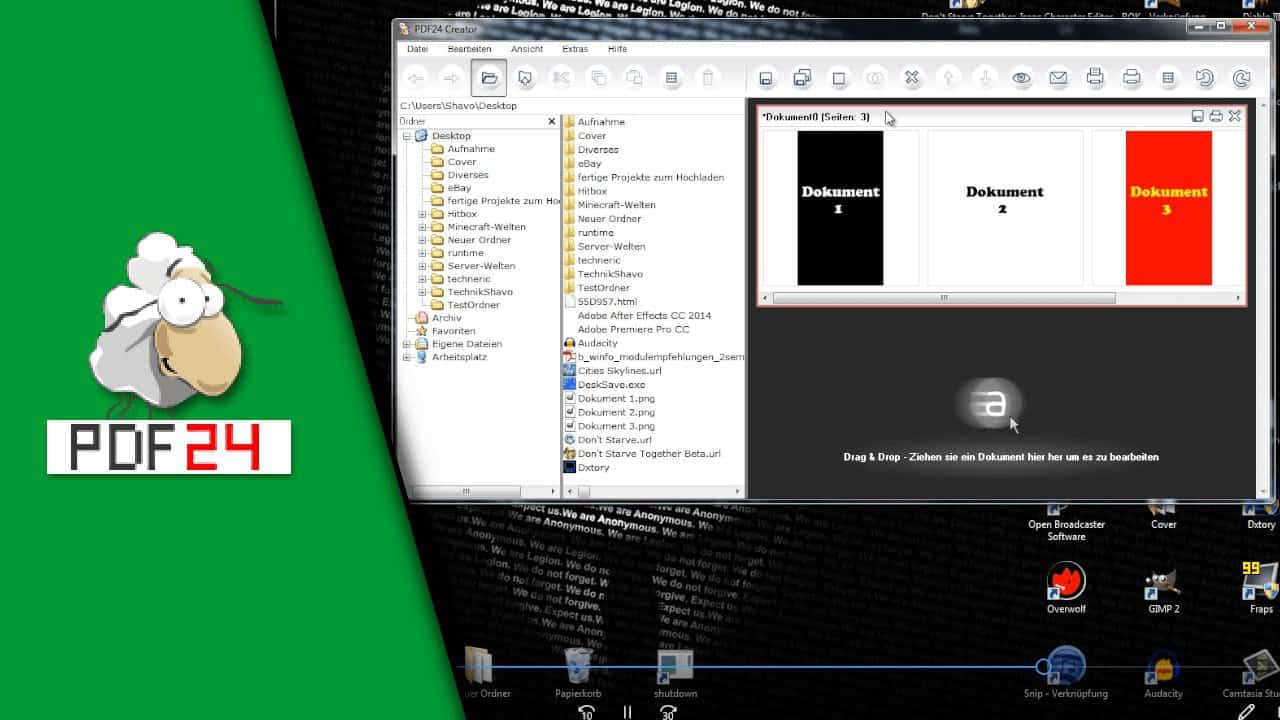Viewport: 1280px width, 720px height.
Task: Click the open folder toolbar icon
Action: [489, 78]
